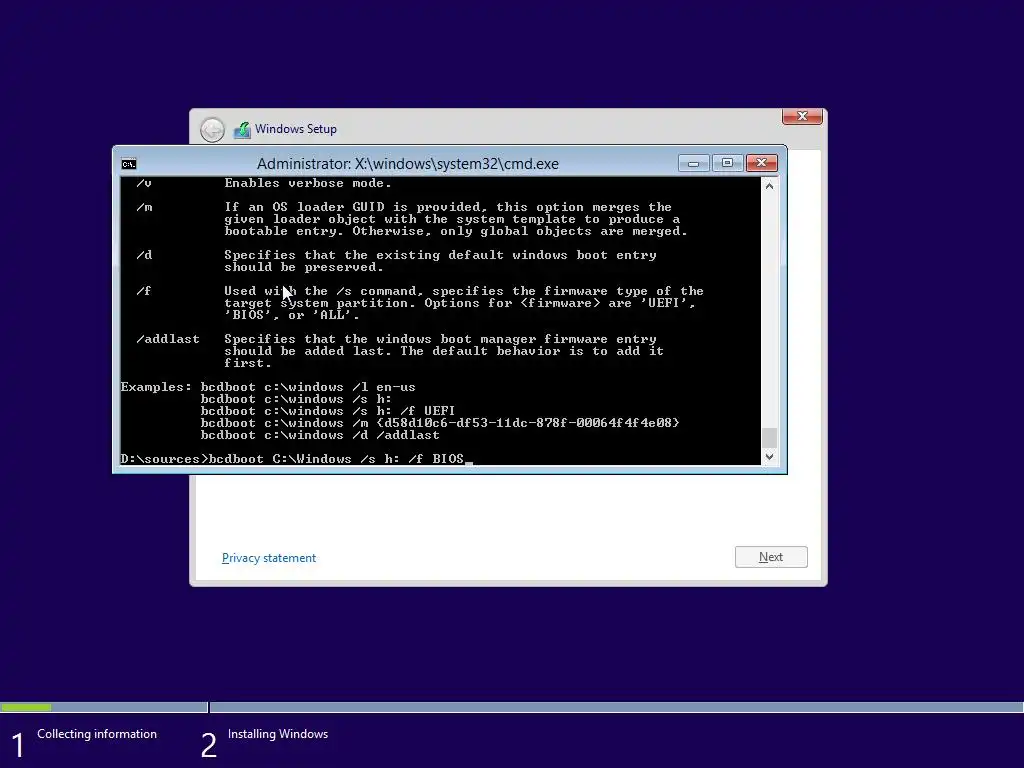Image resolution: width=1024 pixels, height=768 pixels.
Task: Click the scrollbar down arrow in cmd
Action: point(769,456)
